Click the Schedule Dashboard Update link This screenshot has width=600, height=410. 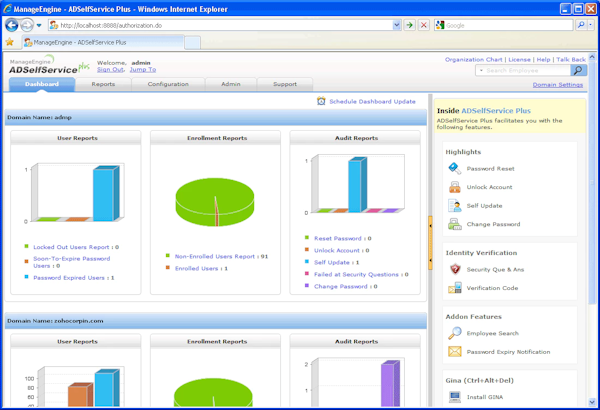(x=372, y=101)
